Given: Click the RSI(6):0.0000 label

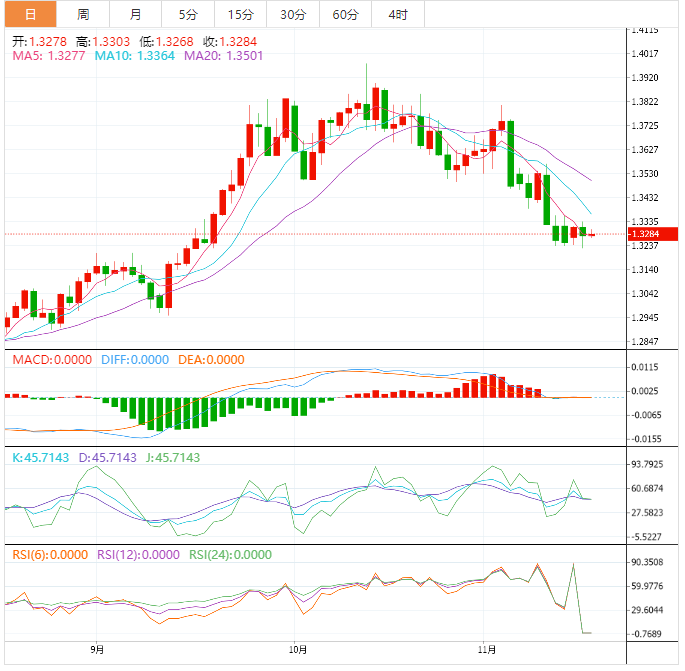Looking at the screenshot, I should (x=50, y=555).
